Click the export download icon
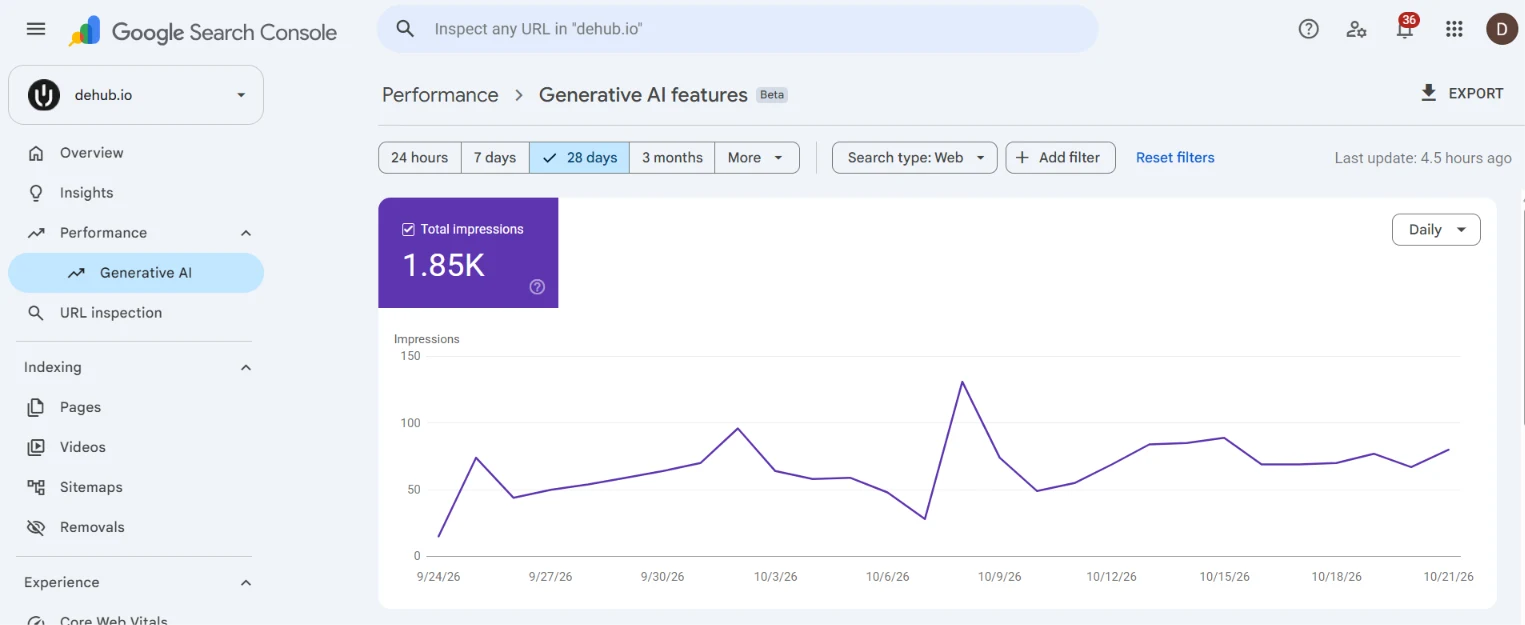 (1428, 93)
